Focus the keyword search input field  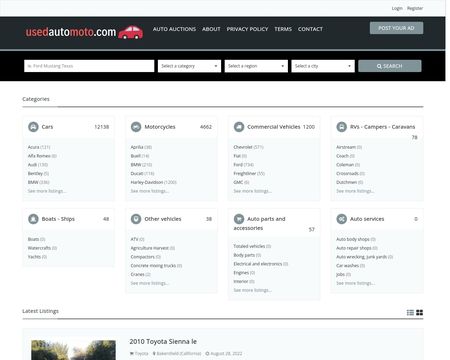pos(89,66)
